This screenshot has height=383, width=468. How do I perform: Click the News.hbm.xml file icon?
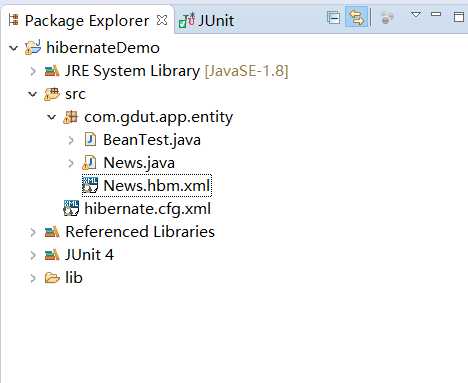(x=90, y=185)
